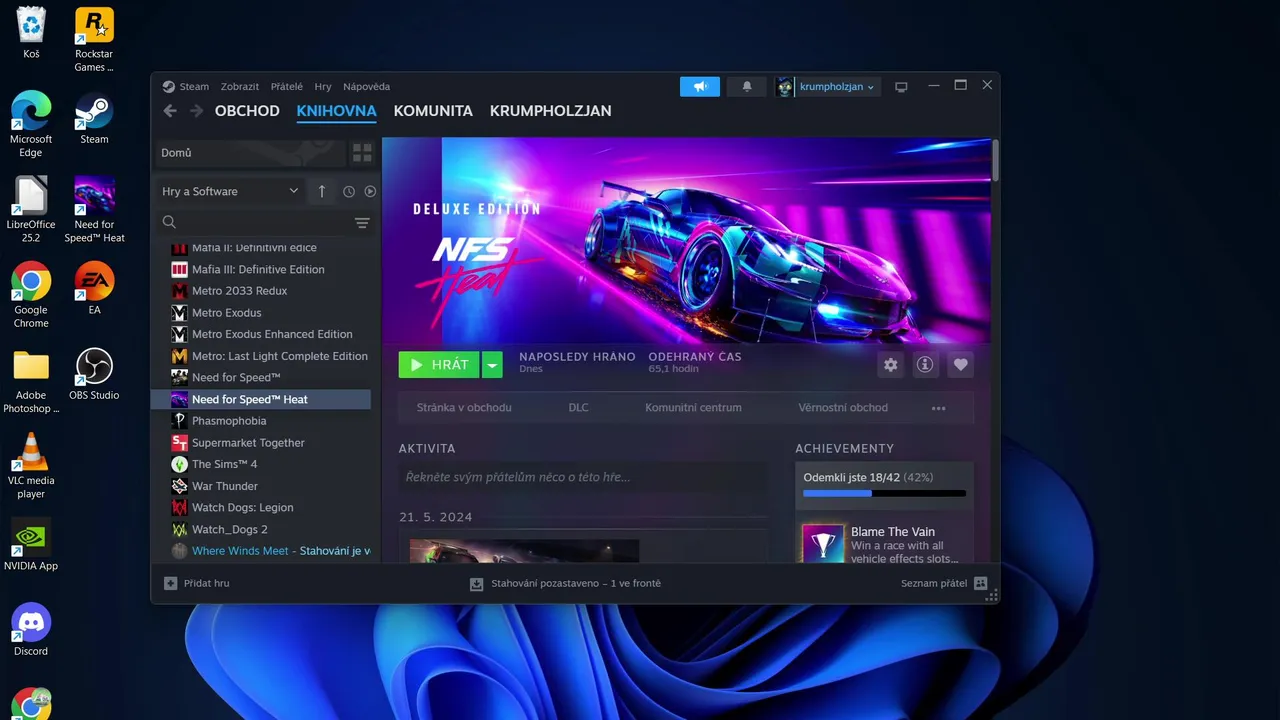Select The Sims™ 4 in the list

261,464
